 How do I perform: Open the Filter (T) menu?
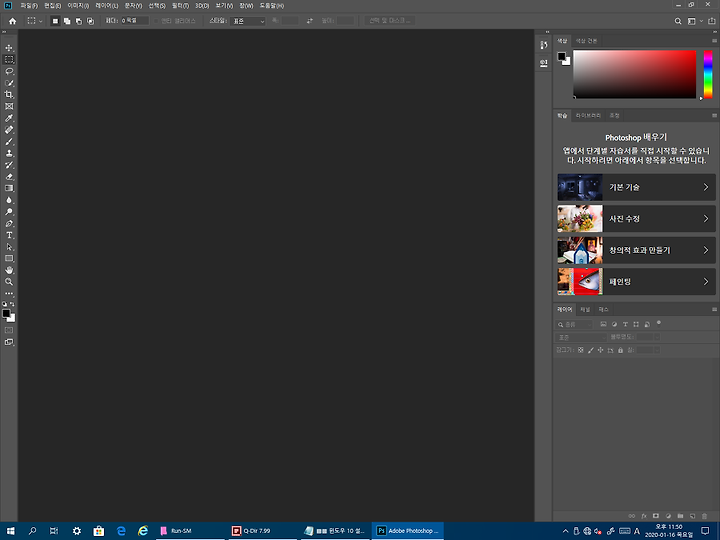(180, 6)
